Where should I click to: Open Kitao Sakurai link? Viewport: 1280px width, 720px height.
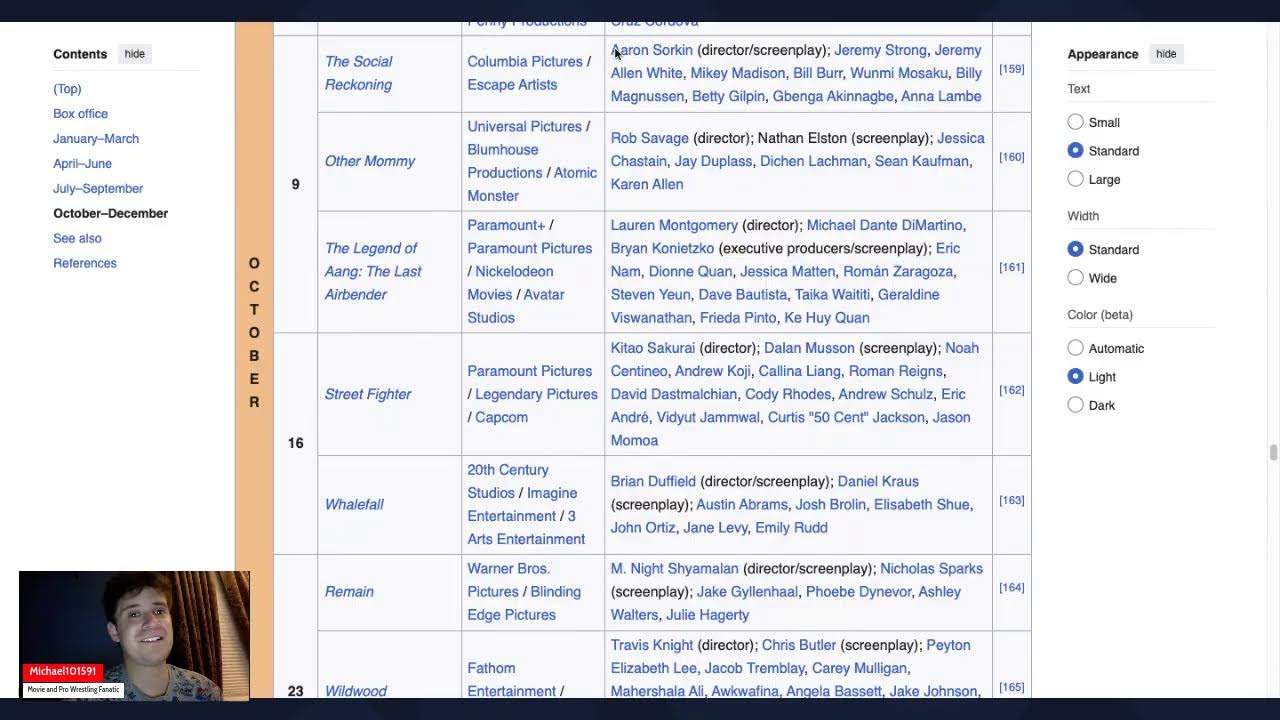653,348
